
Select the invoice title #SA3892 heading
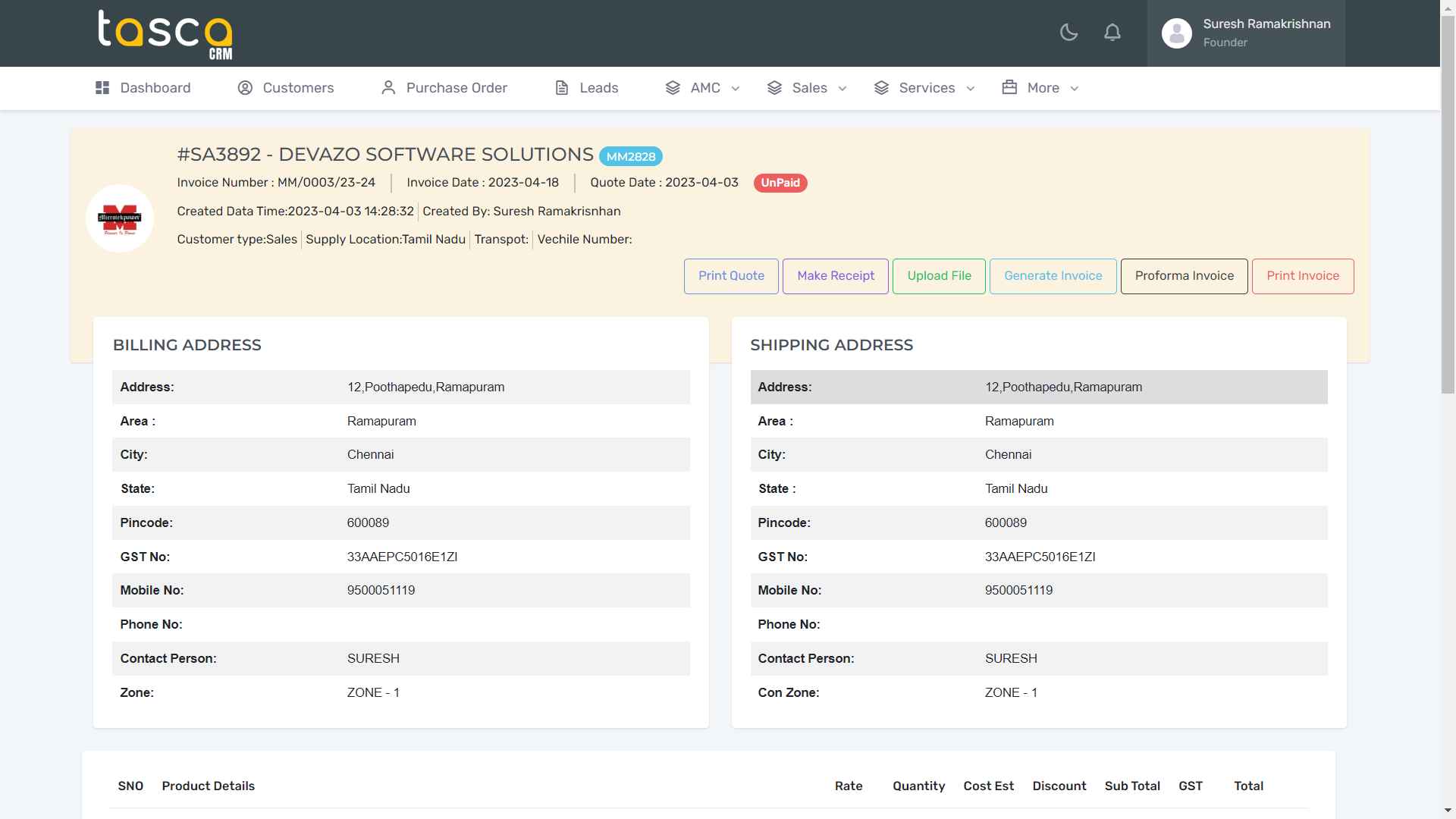click(x=385, y=155)
